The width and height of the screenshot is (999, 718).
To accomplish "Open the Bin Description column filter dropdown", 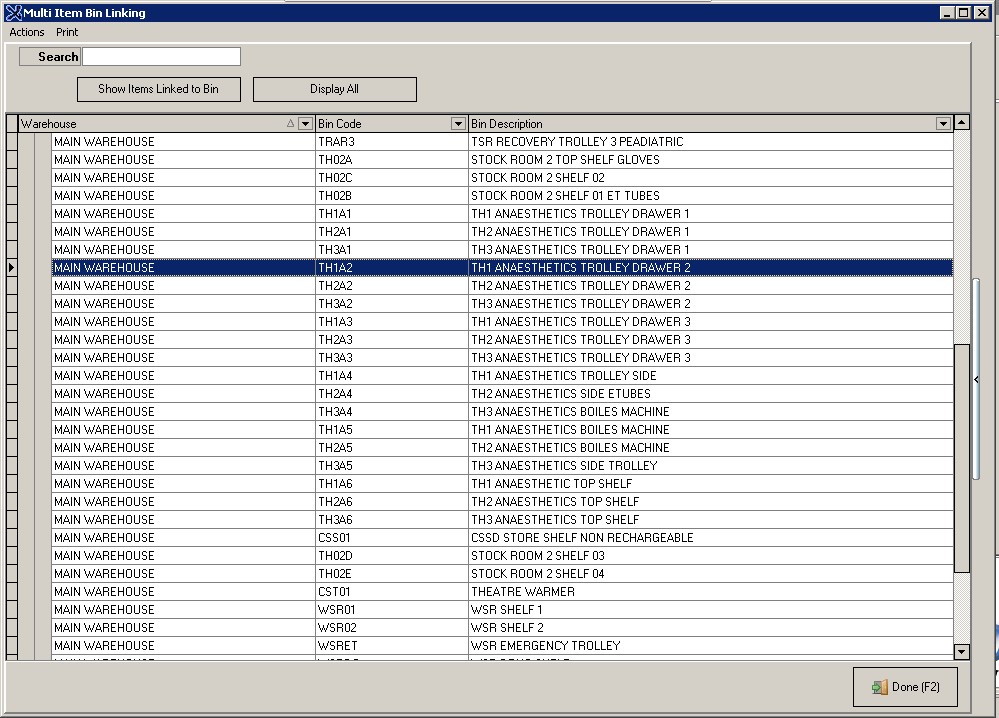I will coord(942,123).
